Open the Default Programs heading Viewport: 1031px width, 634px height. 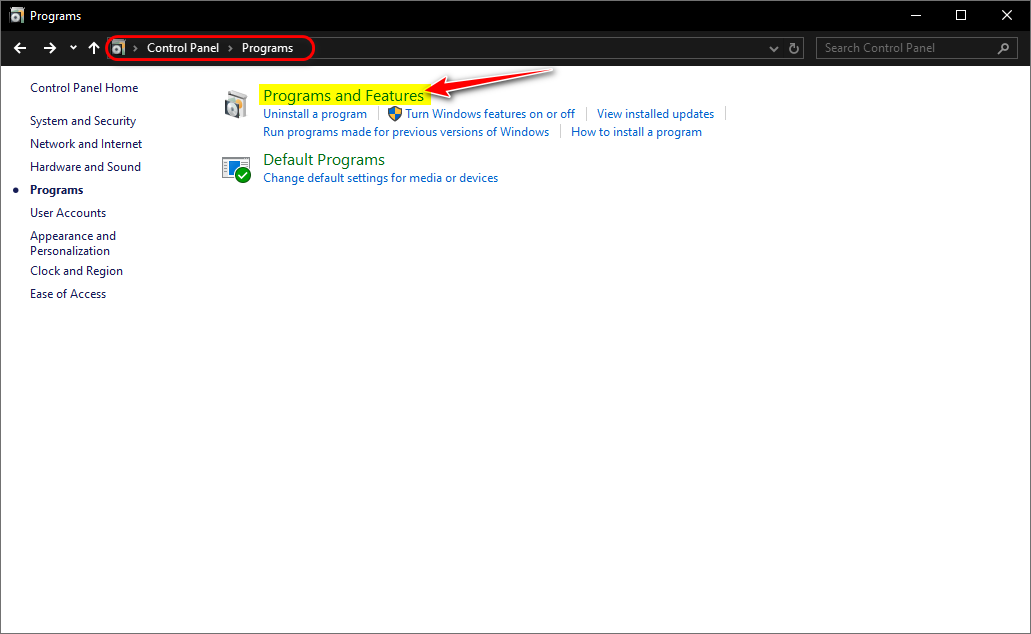(324, 160)
